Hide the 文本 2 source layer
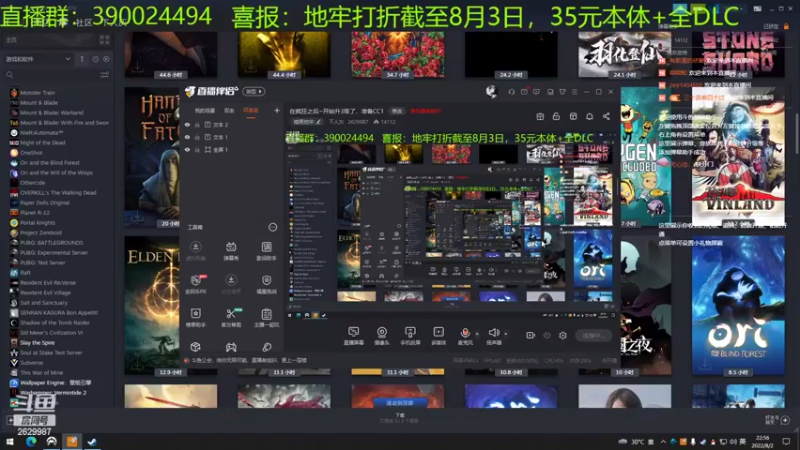 click(187, 124)
